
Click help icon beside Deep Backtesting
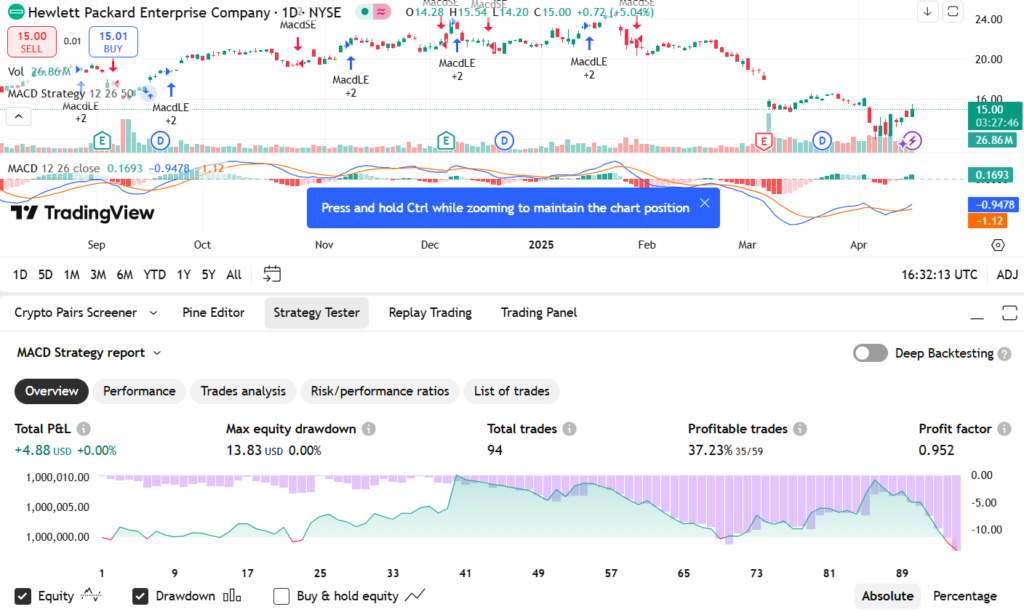(1004, 353)
